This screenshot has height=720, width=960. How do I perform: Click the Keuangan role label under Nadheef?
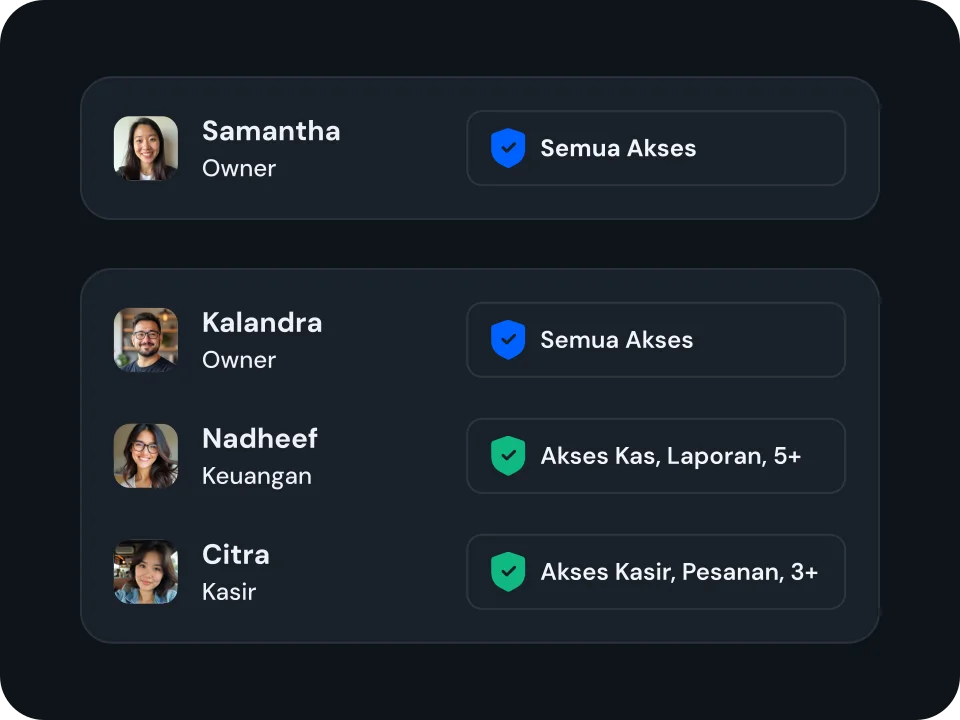point(257,476)
